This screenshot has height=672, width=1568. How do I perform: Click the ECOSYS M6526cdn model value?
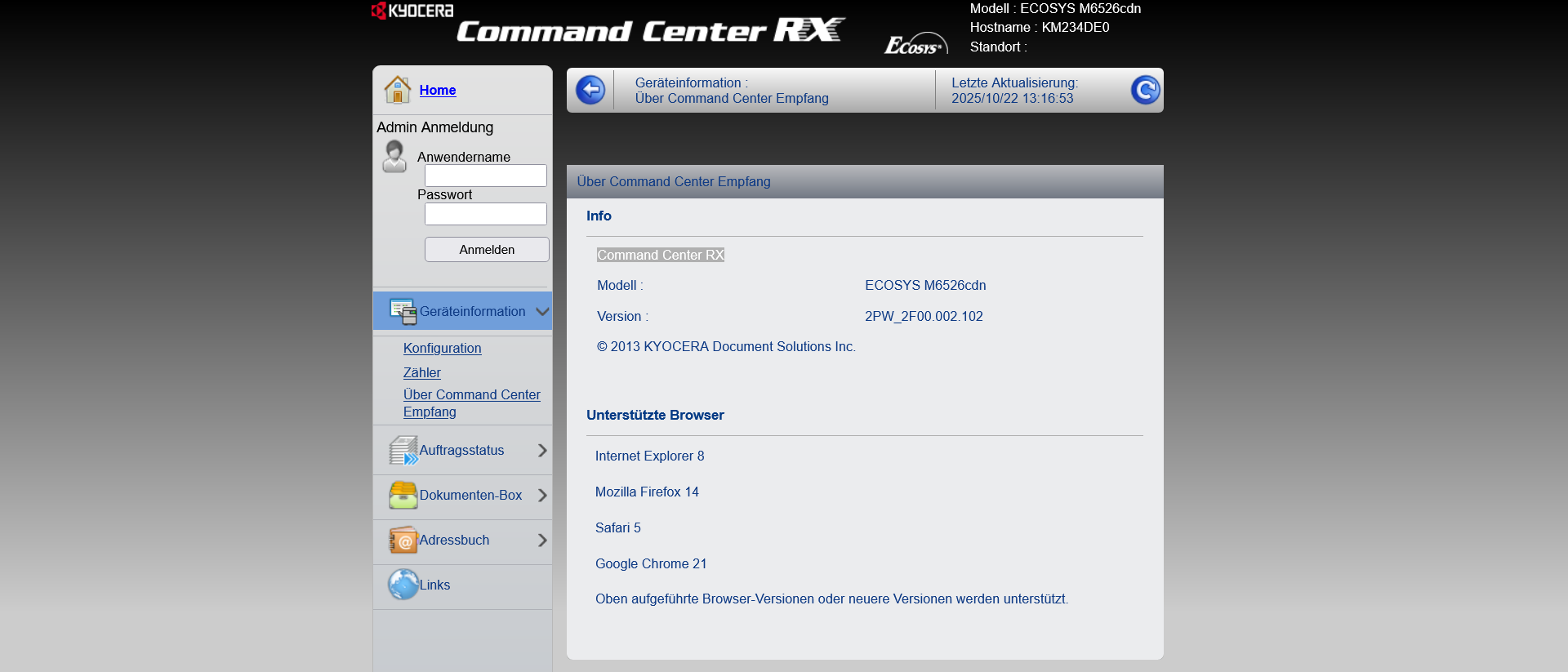point(925,285)
